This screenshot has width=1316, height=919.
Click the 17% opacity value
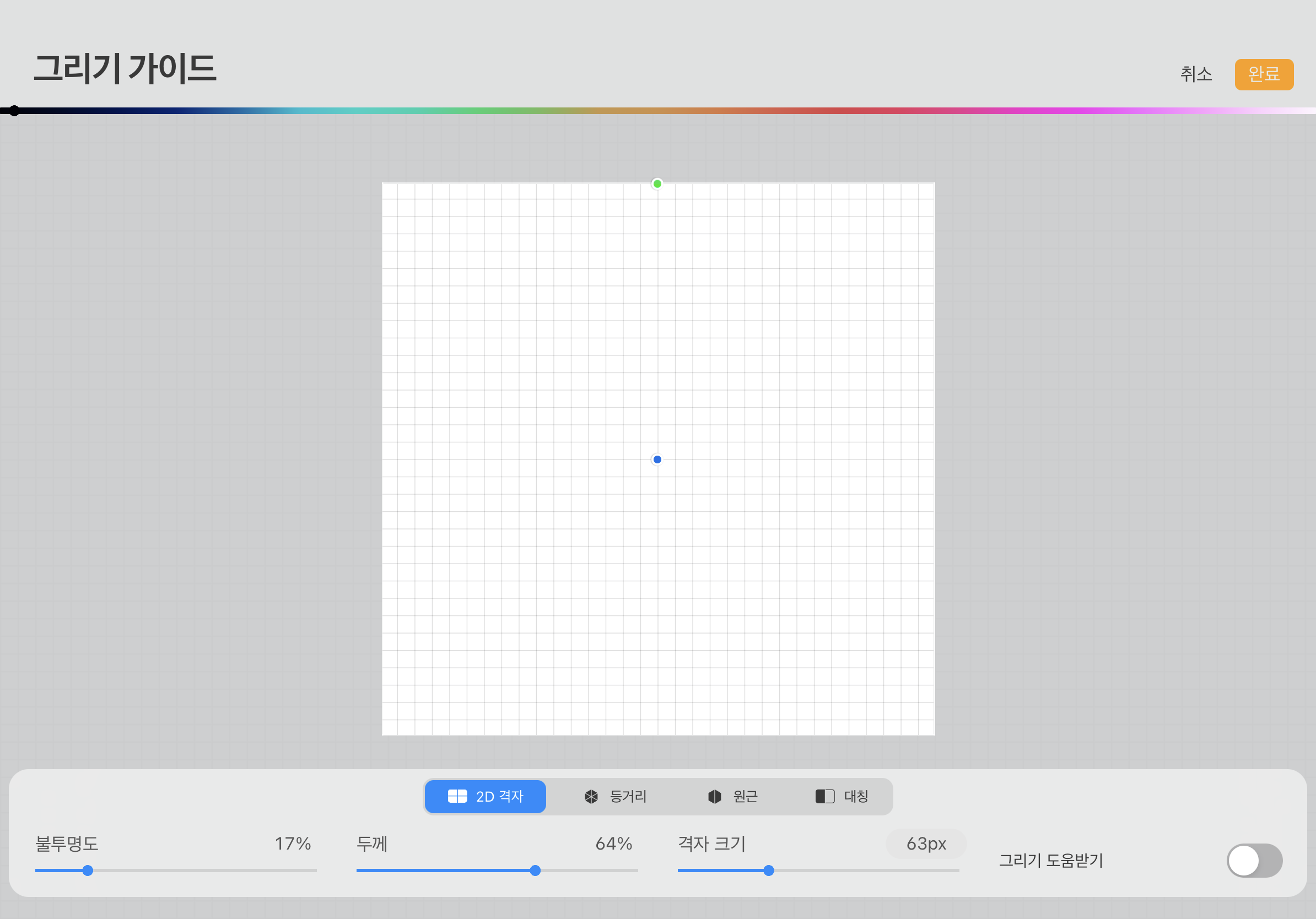[292, 844]
